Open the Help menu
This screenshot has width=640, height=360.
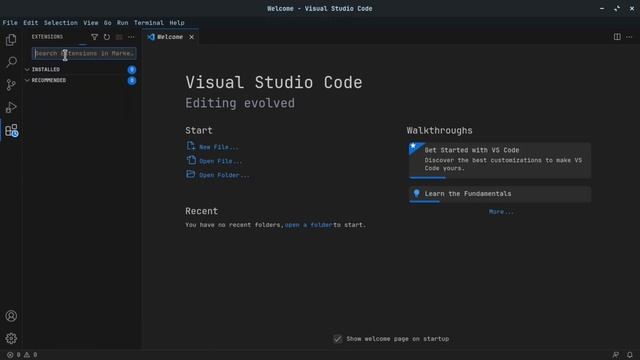[177, 23]
